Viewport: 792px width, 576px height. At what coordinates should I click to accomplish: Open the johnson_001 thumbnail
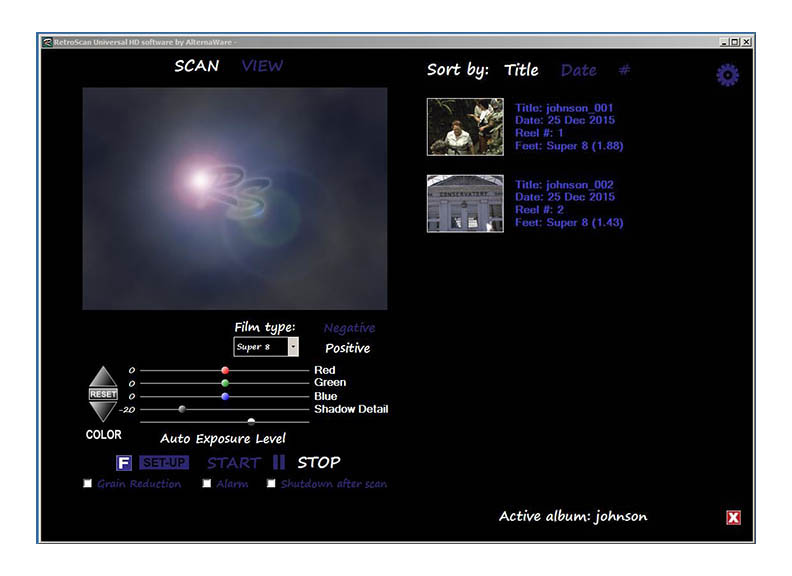tap(465, 127)
